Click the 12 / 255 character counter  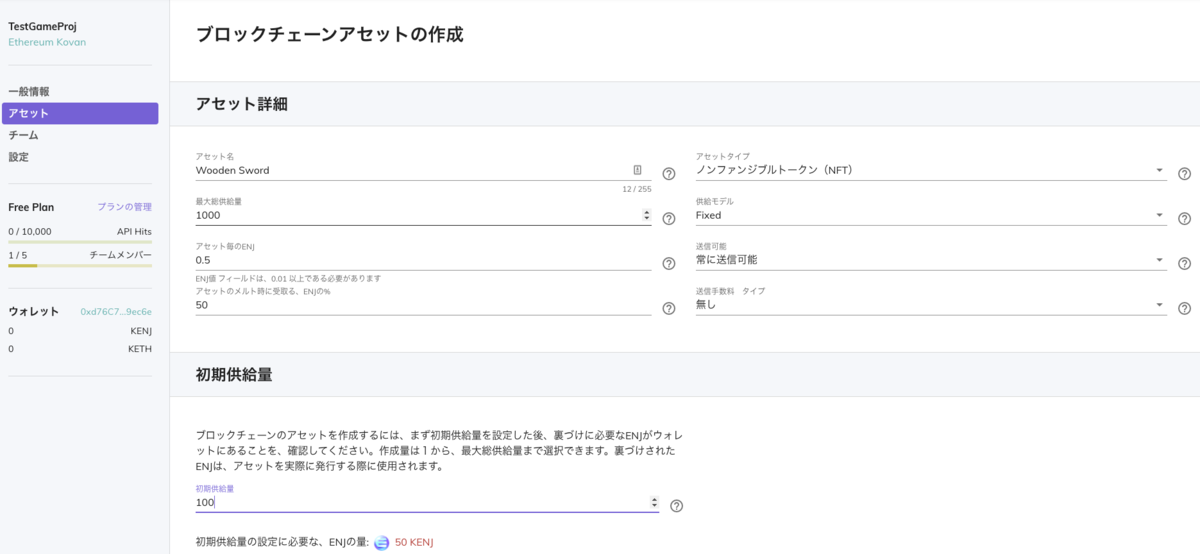click(x=637, y=189)
